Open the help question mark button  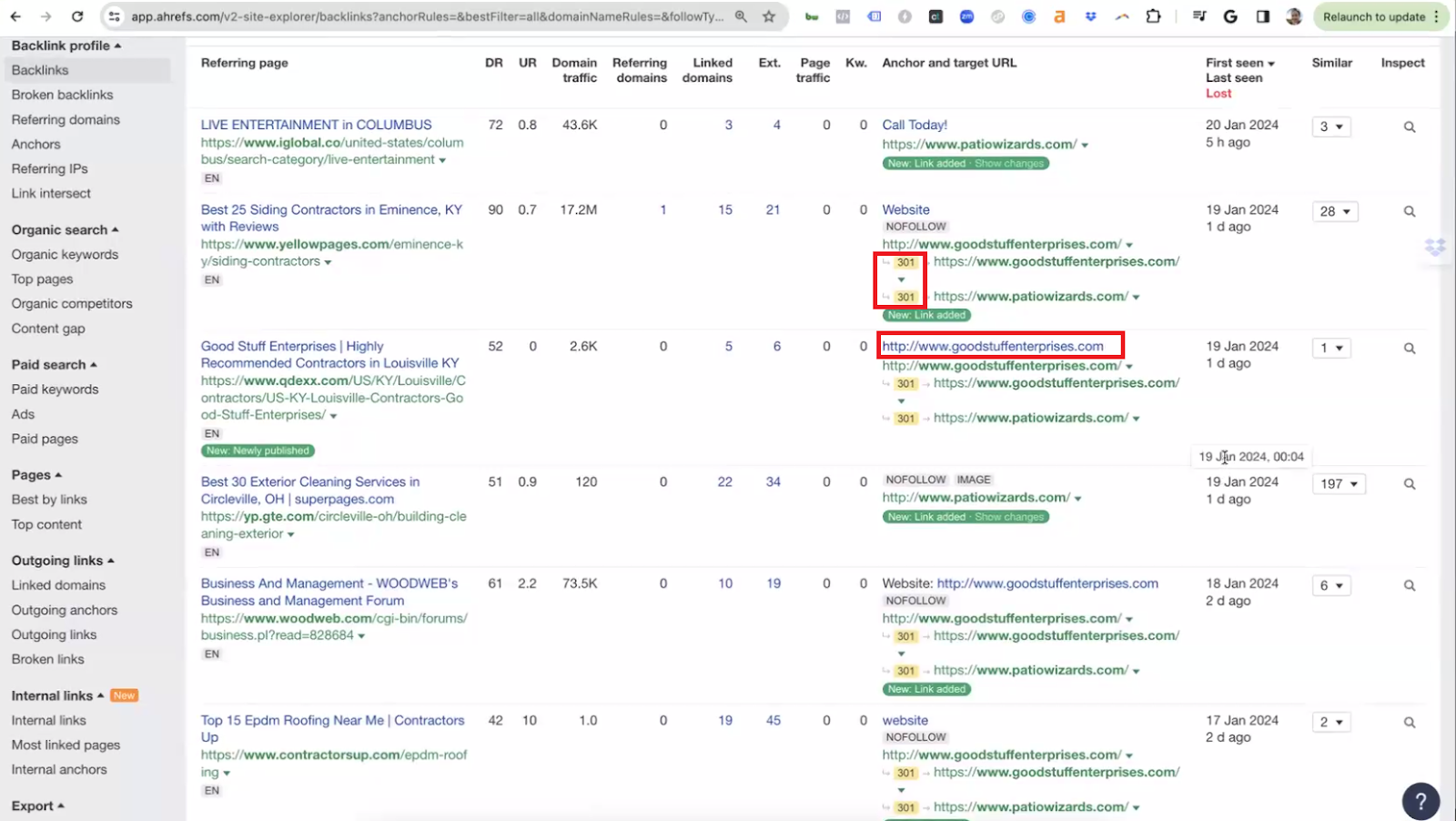(1421, 802)
